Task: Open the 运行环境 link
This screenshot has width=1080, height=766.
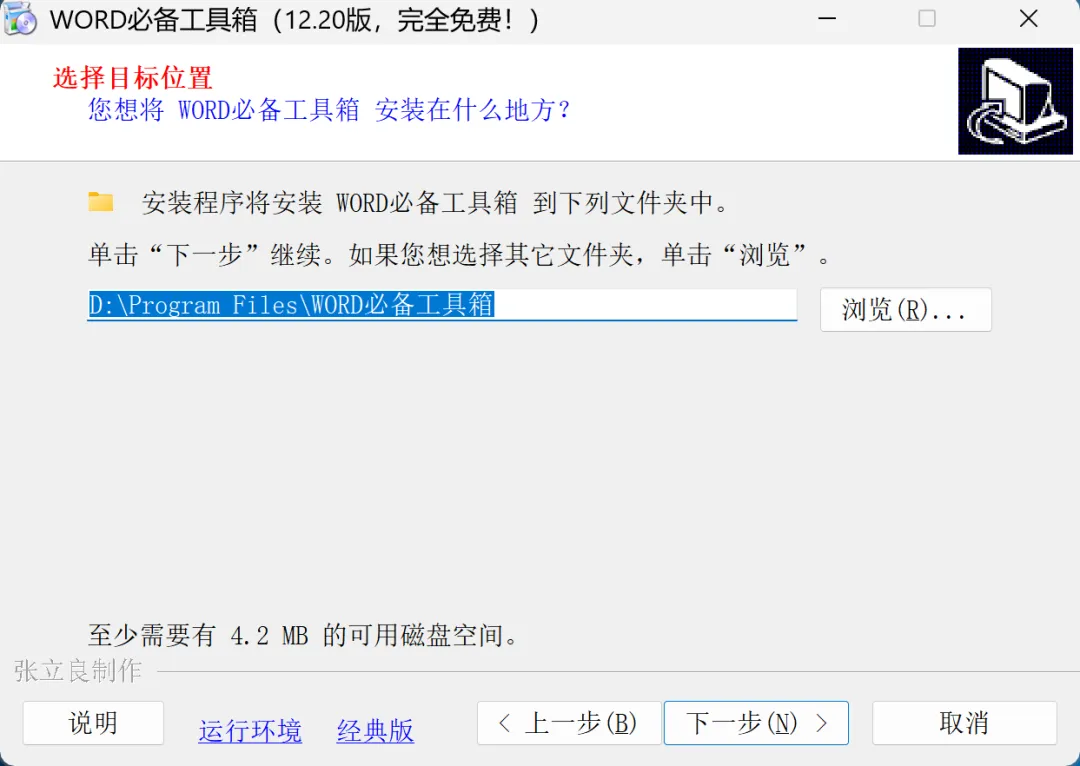Action: tap(250, 731)
